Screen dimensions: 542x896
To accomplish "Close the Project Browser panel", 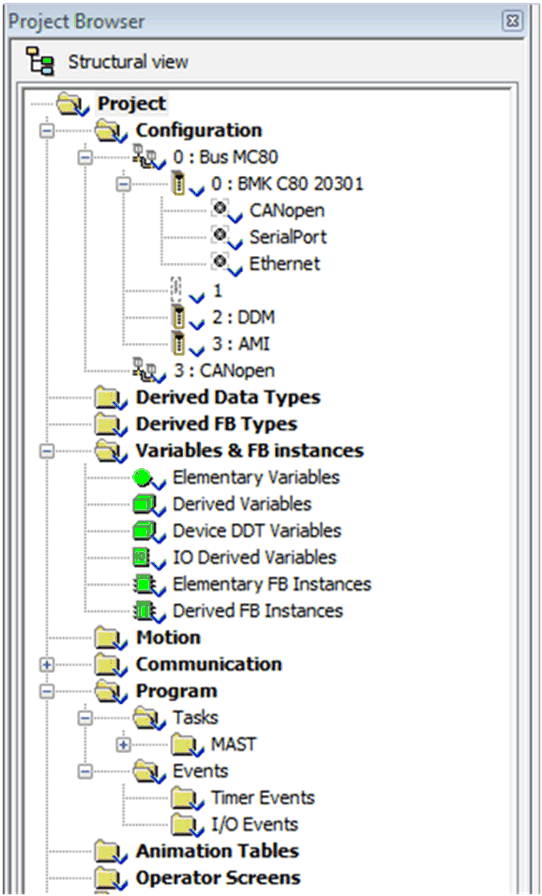I will coord(512,22).
